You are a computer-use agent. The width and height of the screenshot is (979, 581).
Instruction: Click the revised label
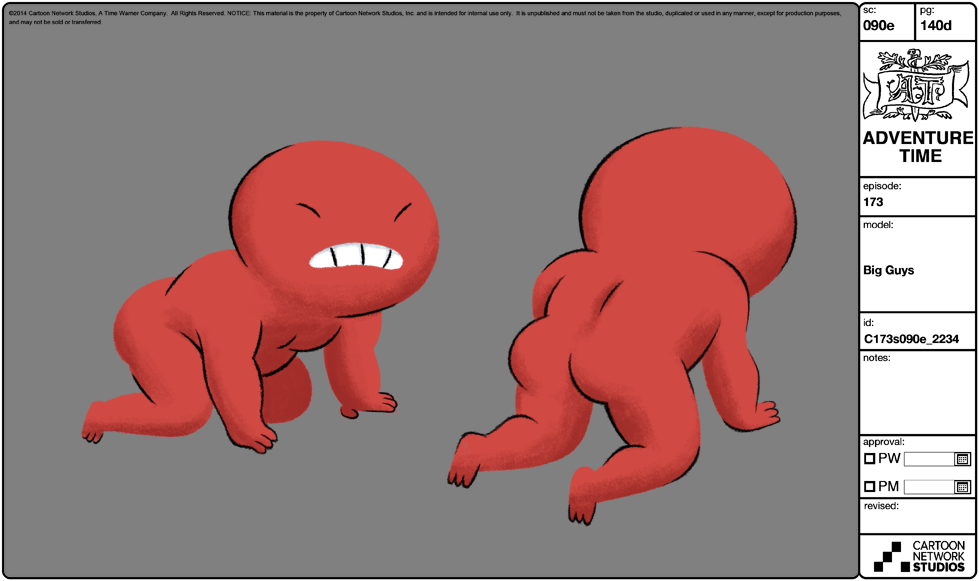(x=881, y=506)
